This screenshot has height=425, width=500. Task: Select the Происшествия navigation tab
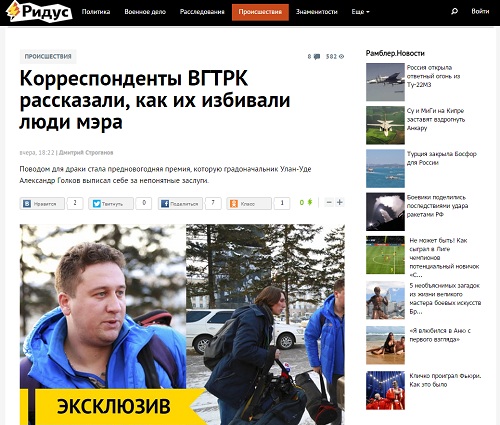[260, 12]
